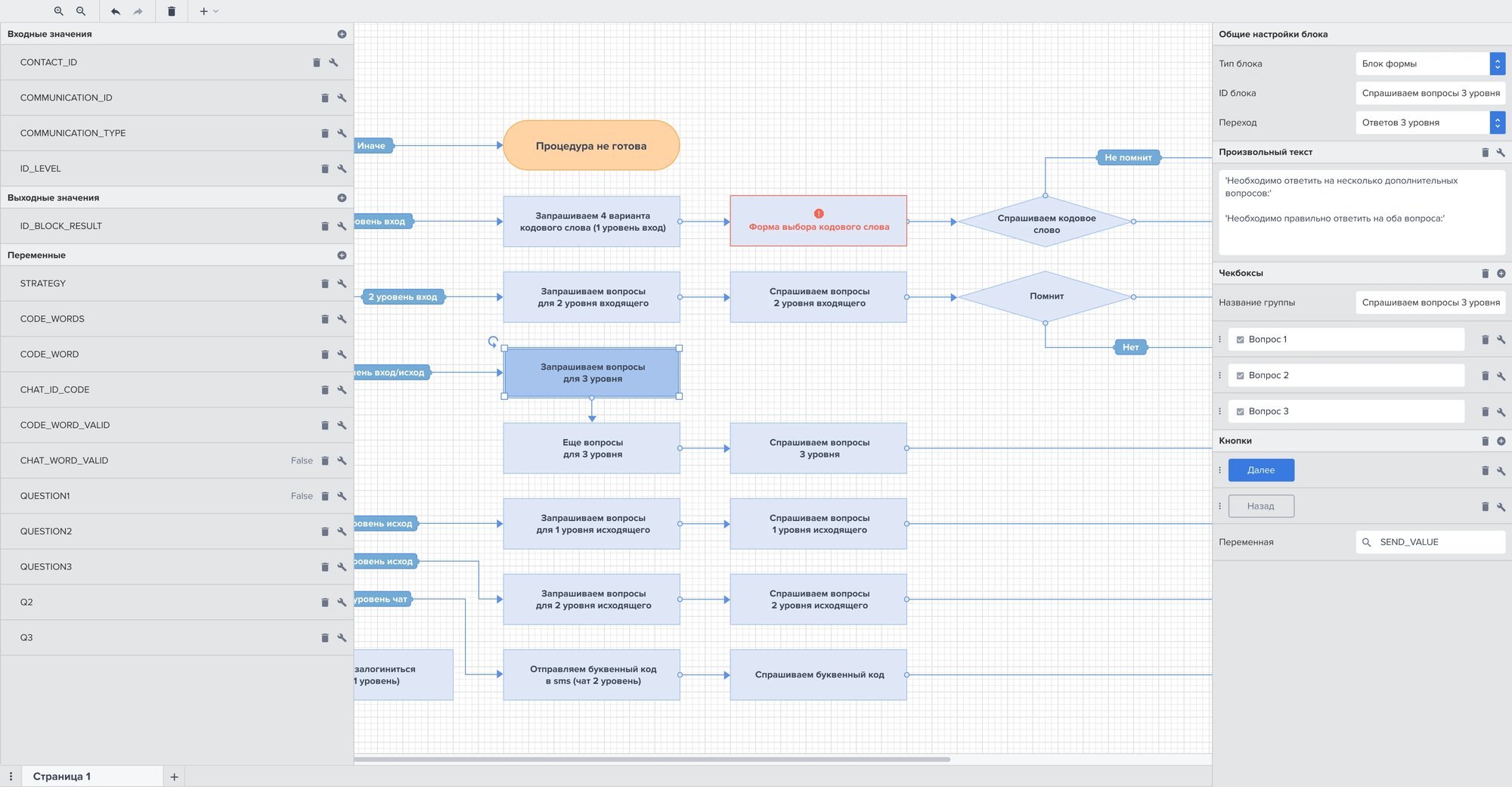Edit ID_BLOCK_RESULT with the wrench icon
The height and width of the screenshot is (787, 1512).
[342, 226]
